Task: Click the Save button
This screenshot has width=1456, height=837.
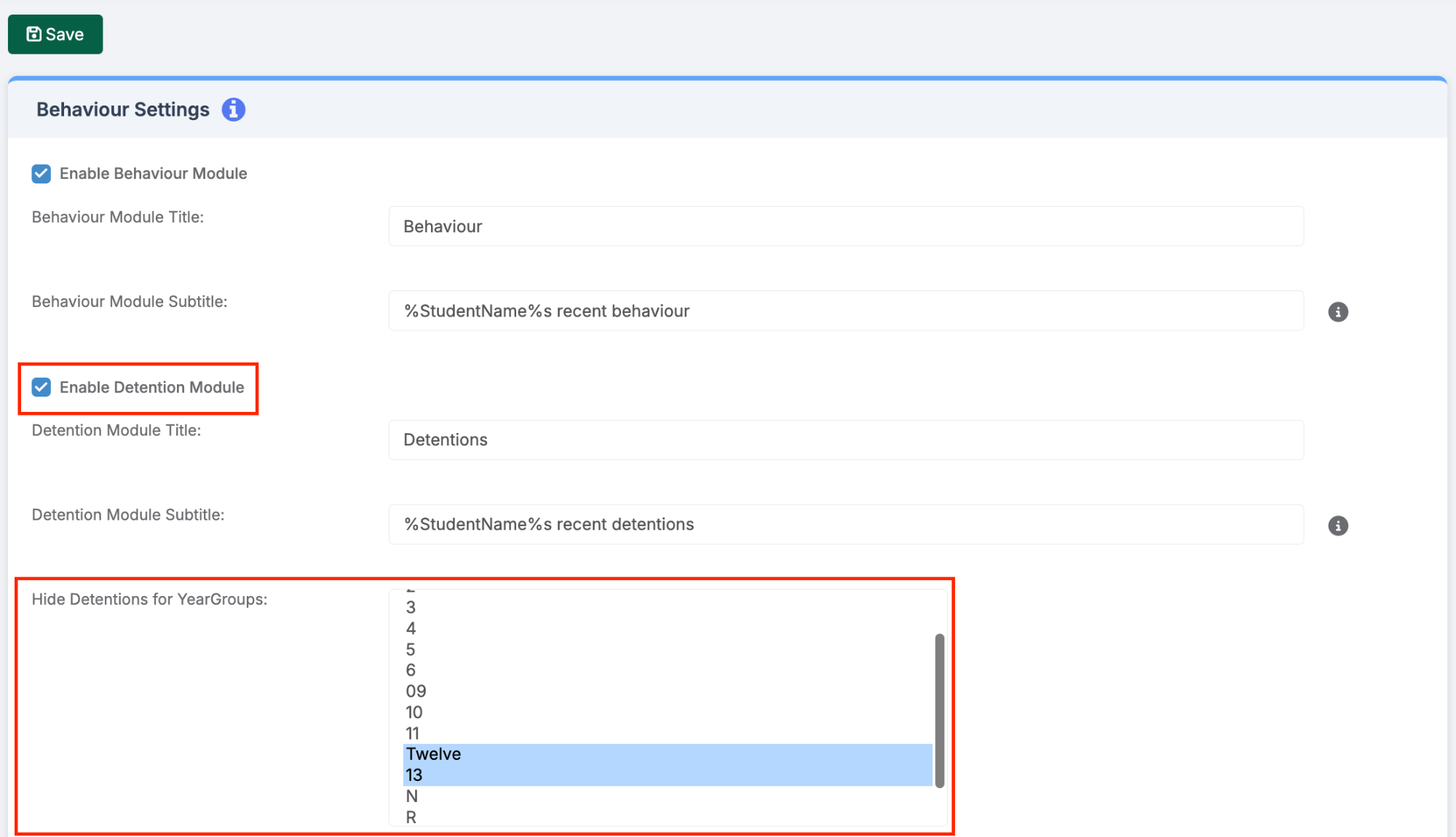Action: (55, 34)
